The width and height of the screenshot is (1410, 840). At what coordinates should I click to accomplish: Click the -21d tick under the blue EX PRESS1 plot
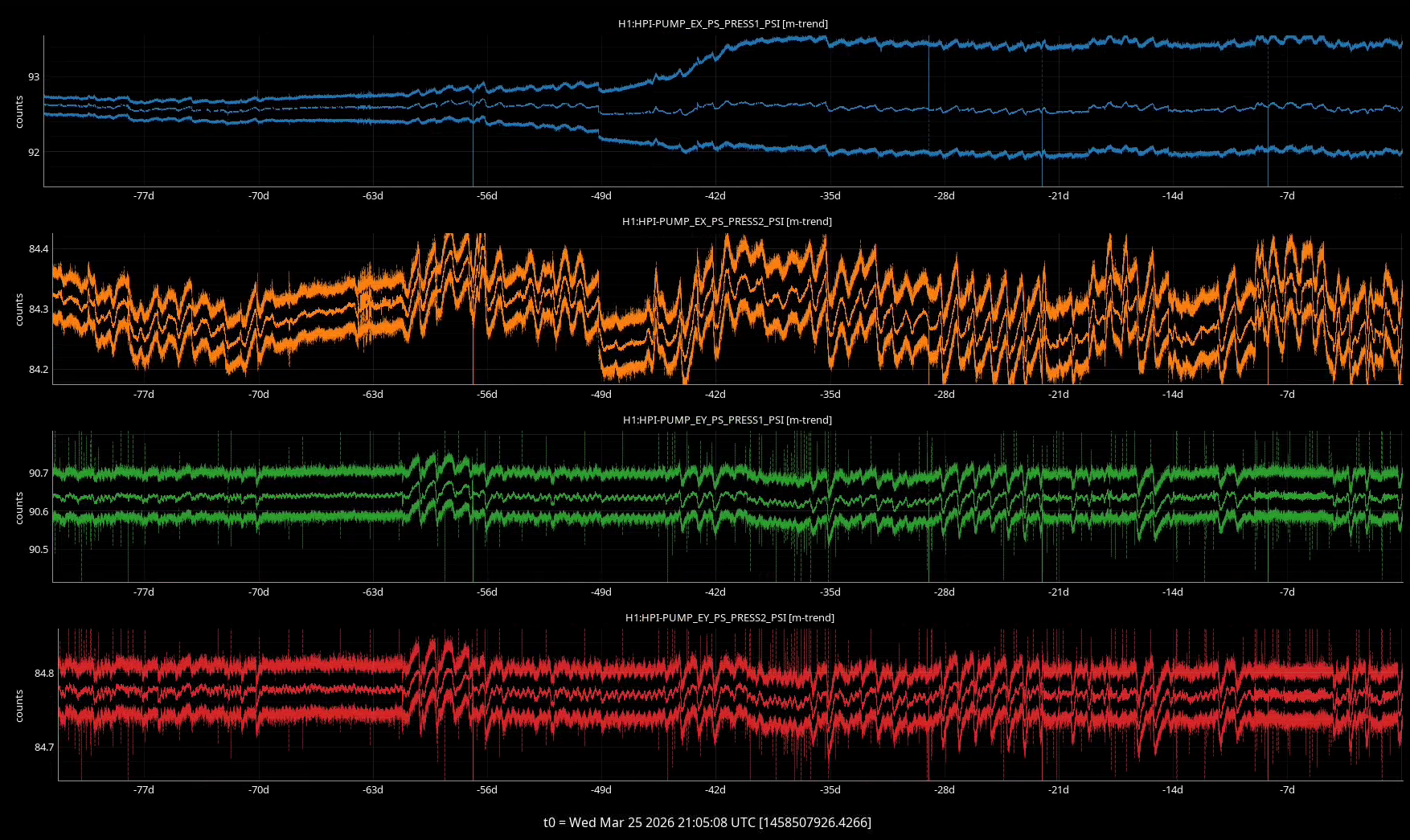(1059, 196)
